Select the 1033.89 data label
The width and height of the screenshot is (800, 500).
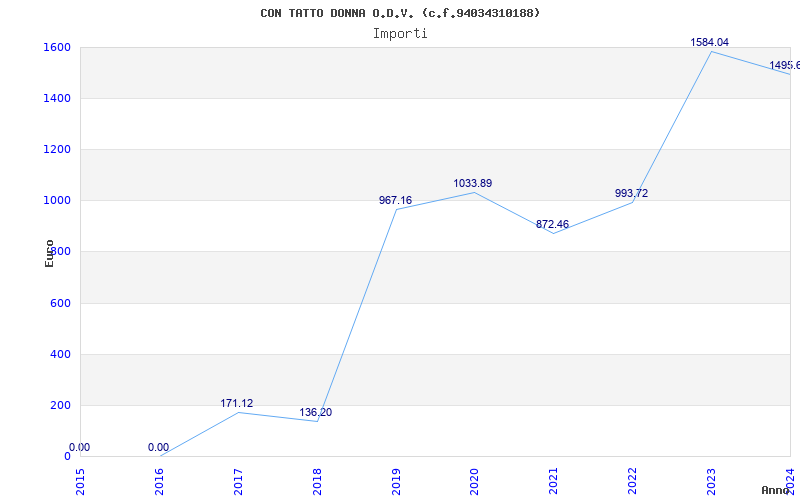(472, 183)
